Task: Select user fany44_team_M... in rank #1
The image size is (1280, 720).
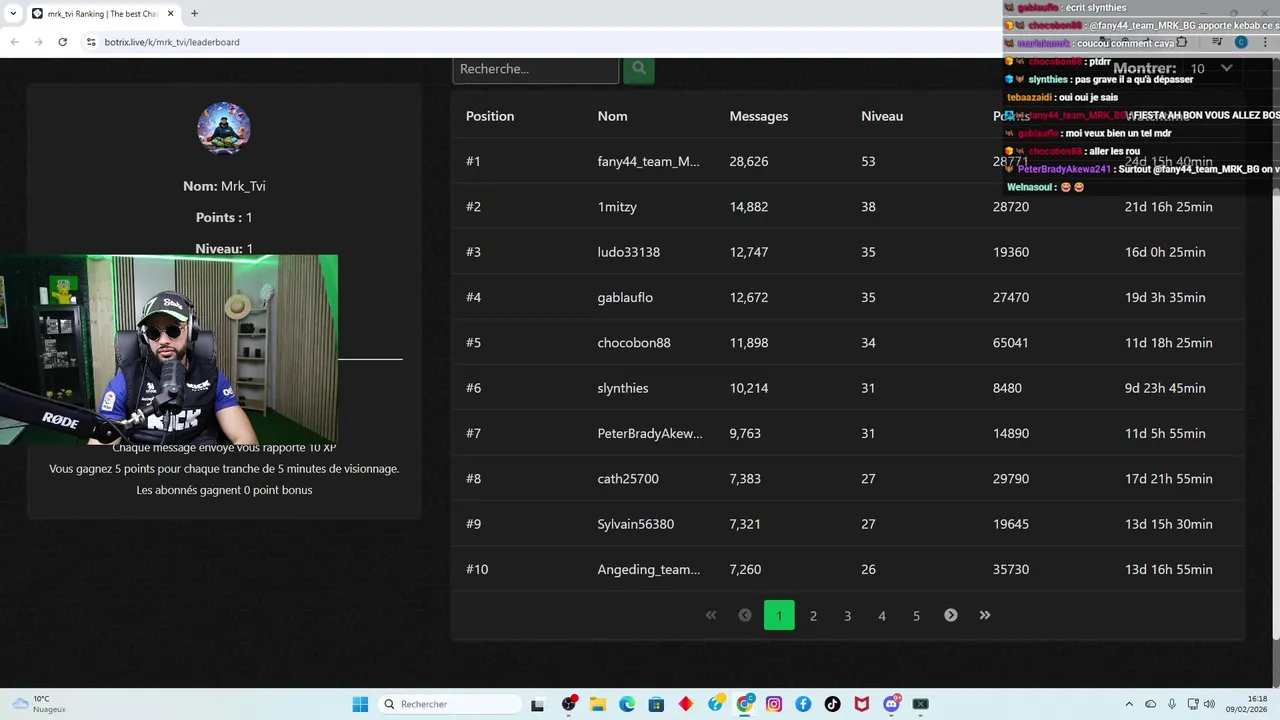Action: [x=649, y=161]
